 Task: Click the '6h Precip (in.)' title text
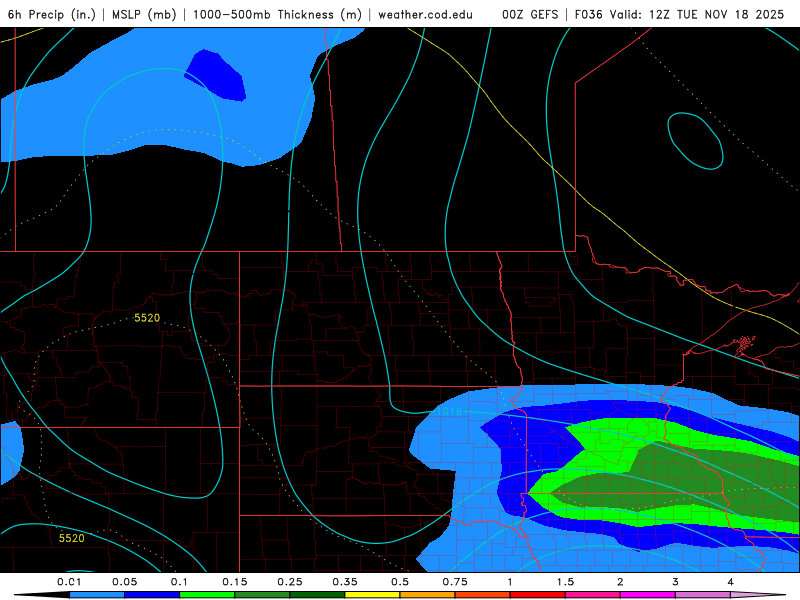pos(52,14)
